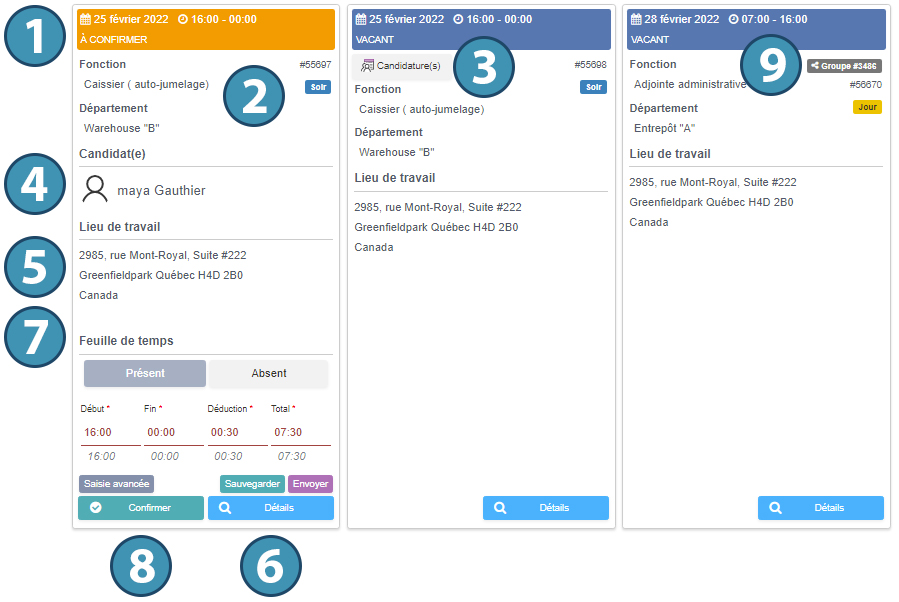Mark the timesheet as Présent
Screen dimensions: 899x602
[145, 373]
